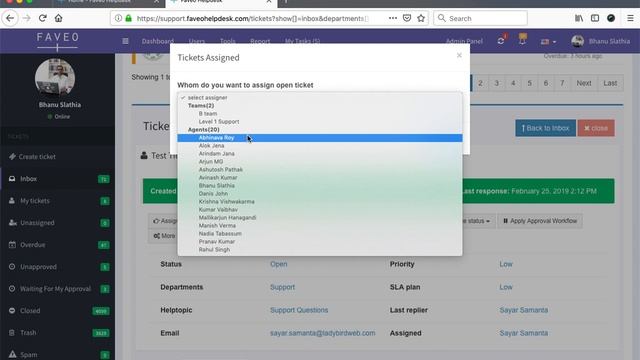This screenshot has height=360, width=640.
Task: Open page actions three-dot menu
Action: coord(393,18)
